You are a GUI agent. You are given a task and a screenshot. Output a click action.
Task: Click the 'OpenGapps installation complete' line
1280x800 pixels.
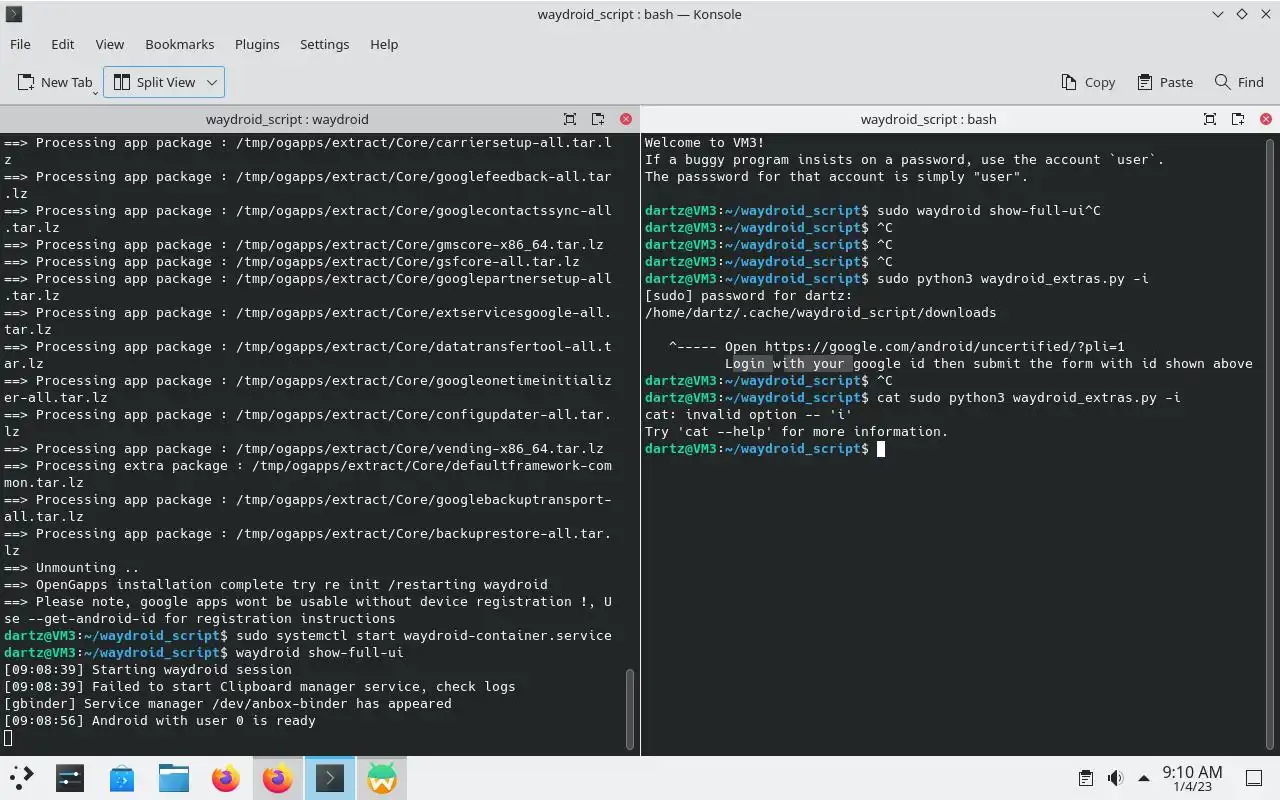coord(276,584)
